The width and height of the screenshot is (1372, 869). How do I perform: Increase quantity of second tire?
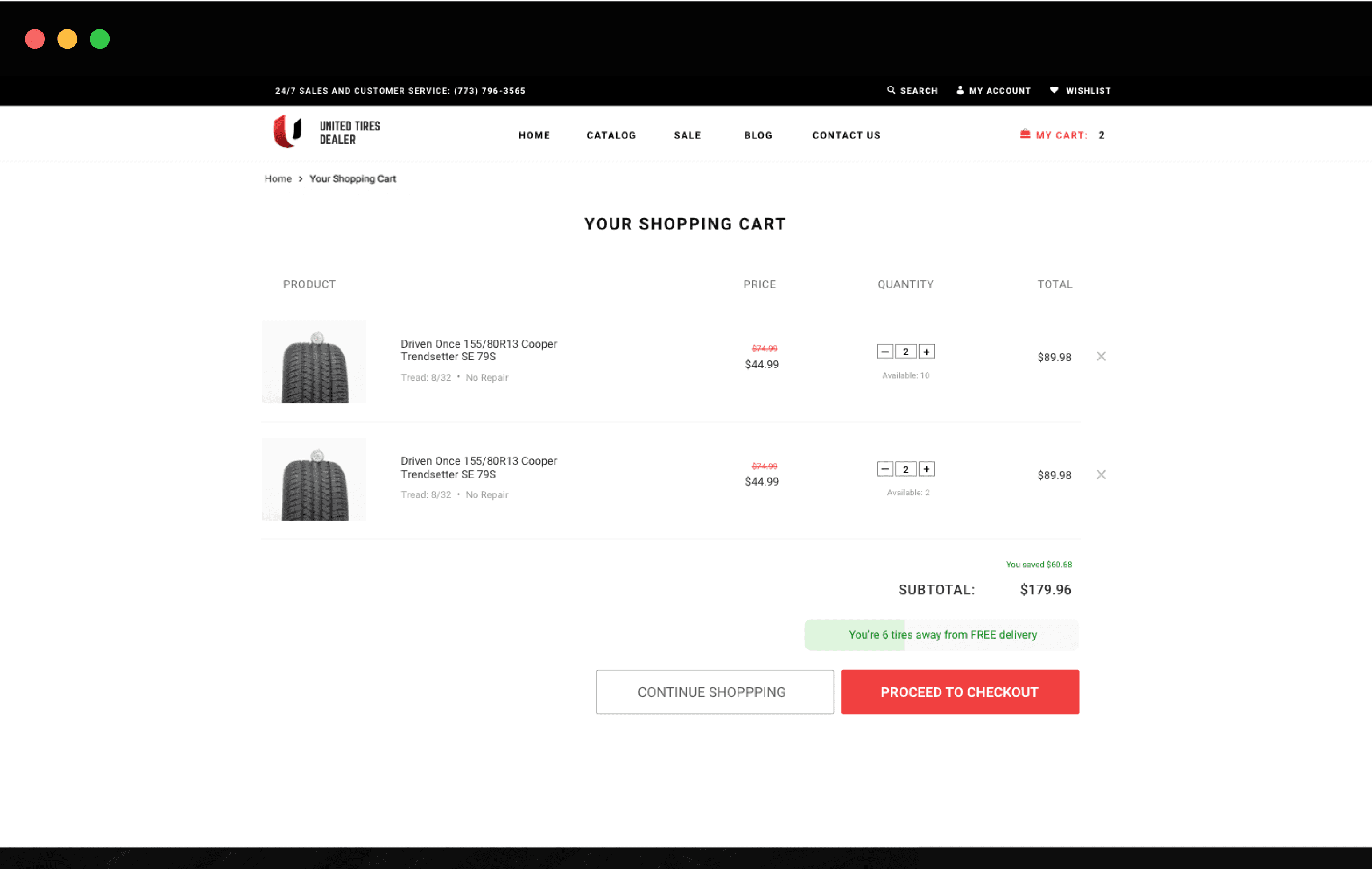pyautogui.click(x=927, y=469)
